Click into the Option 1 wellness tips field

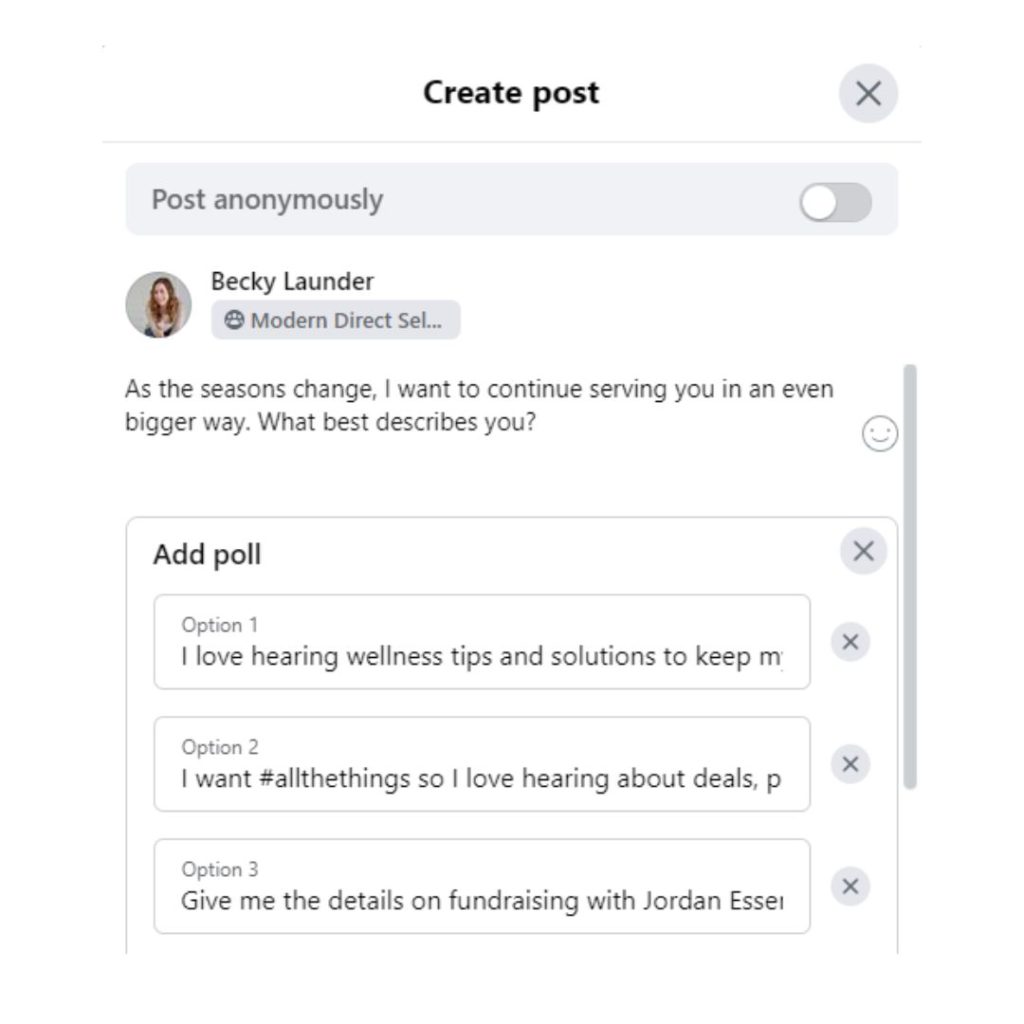tap(481, 657)
